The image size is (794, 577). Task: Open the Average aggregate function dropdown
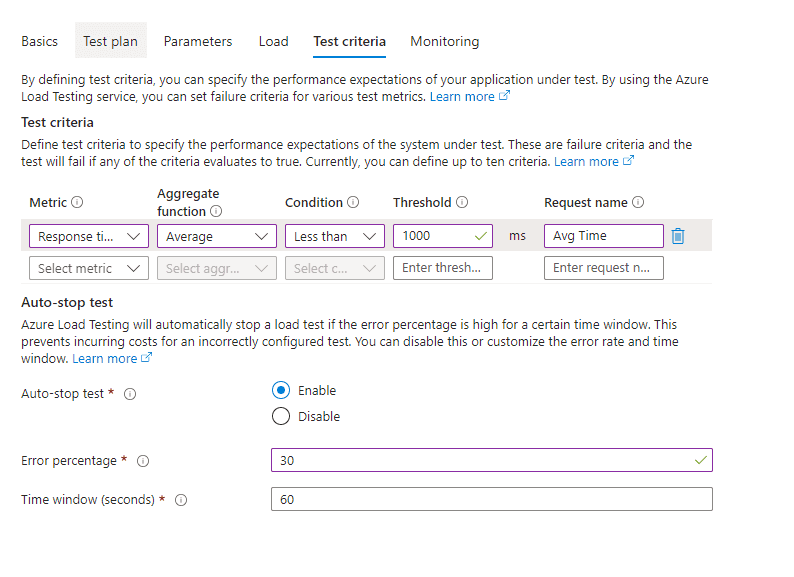tap(217, 236)
